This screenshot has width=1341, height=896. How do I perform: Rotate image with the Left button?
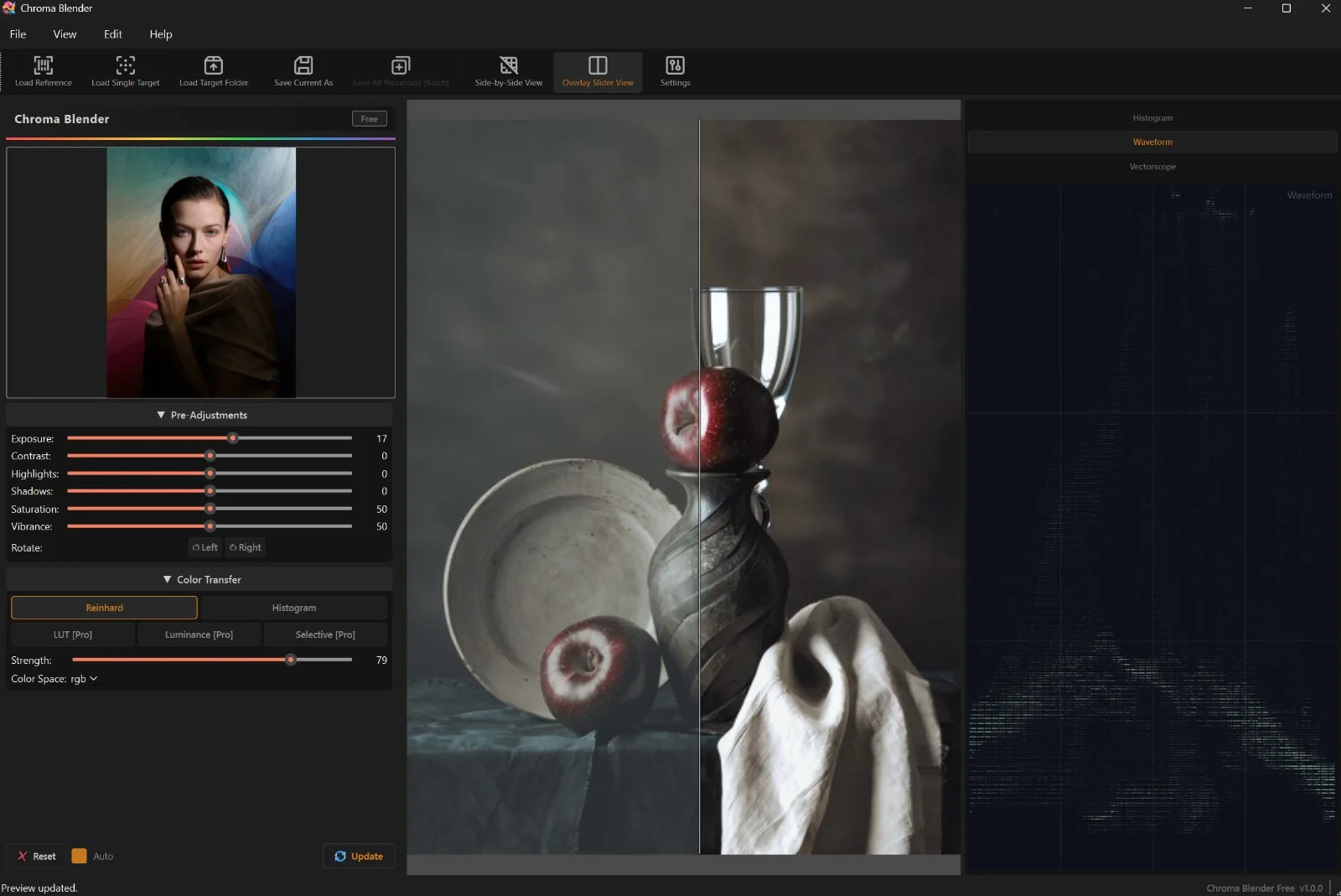click(205, 547)
